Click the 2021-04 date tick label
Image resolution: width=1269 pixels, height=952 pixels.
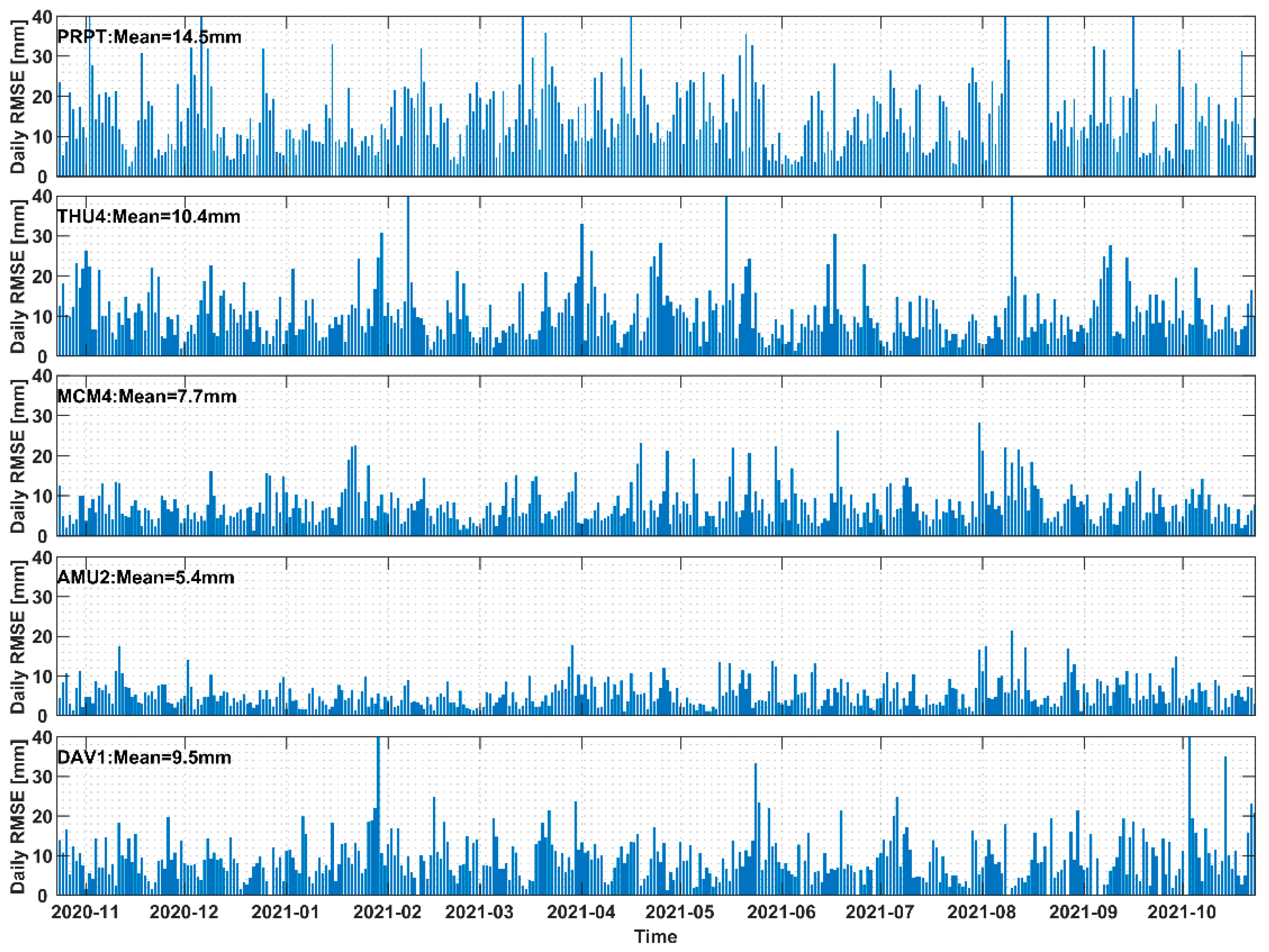pyautogui.click(x=581, y=912)
